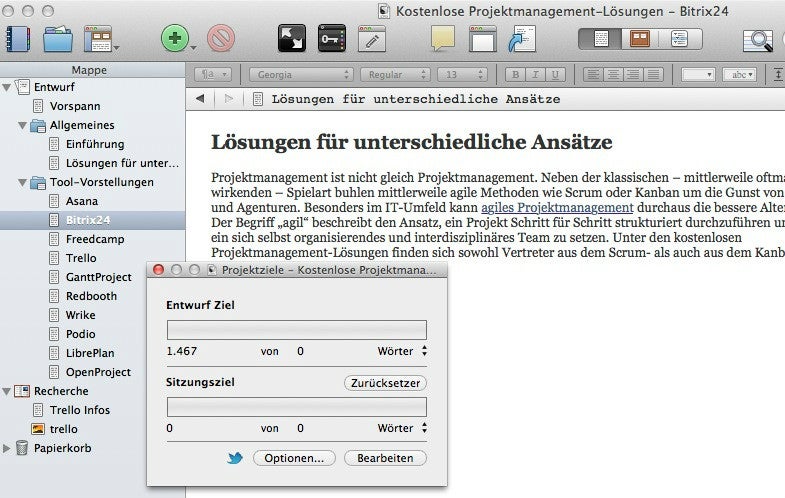Go back in document history

tap(200, 99)
